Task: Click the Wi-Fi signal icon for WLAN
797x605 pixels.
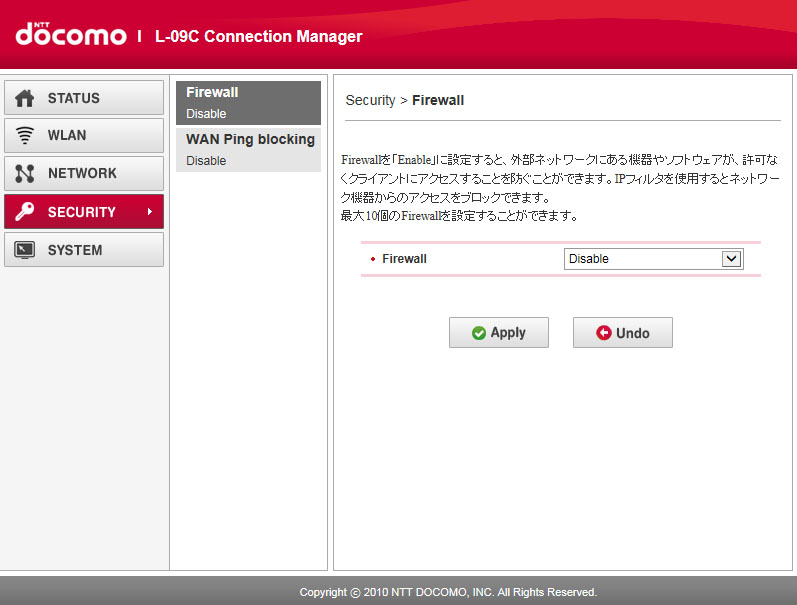Action: (26, 136)
